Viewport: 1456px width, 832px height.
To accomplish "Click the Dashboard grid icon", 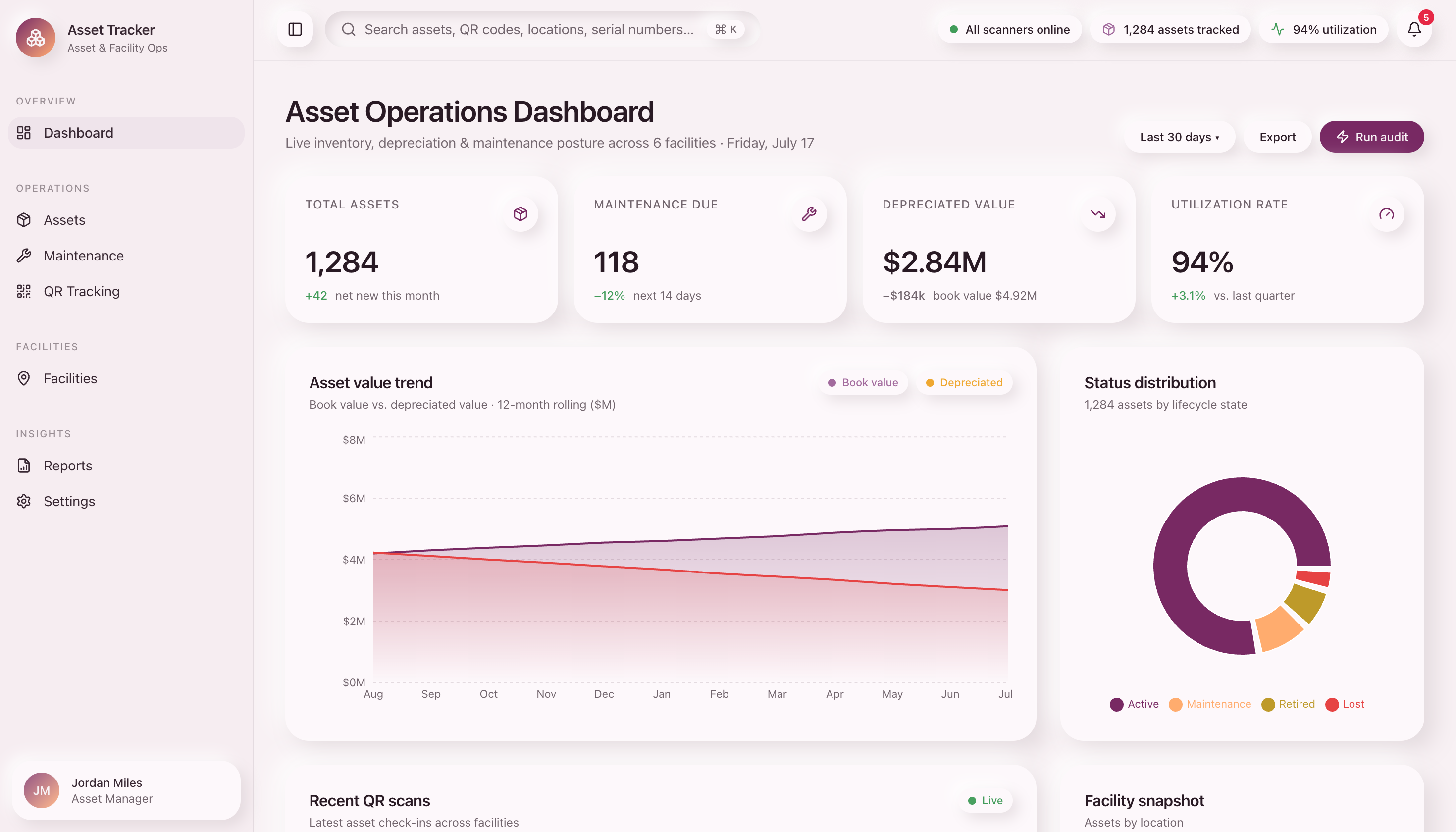I will [x=24, y=133].
